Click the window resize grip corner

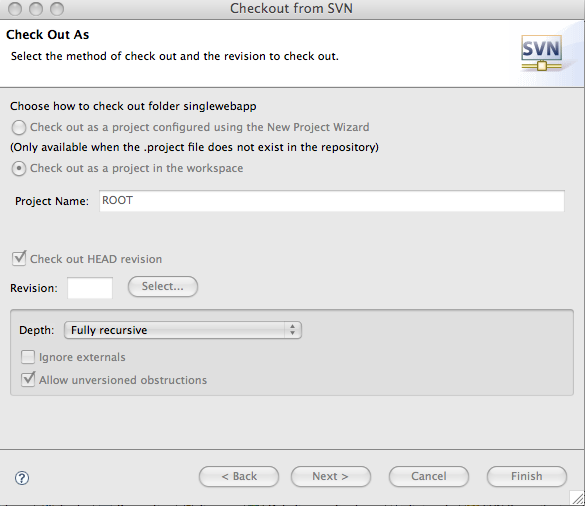[577, 498]
